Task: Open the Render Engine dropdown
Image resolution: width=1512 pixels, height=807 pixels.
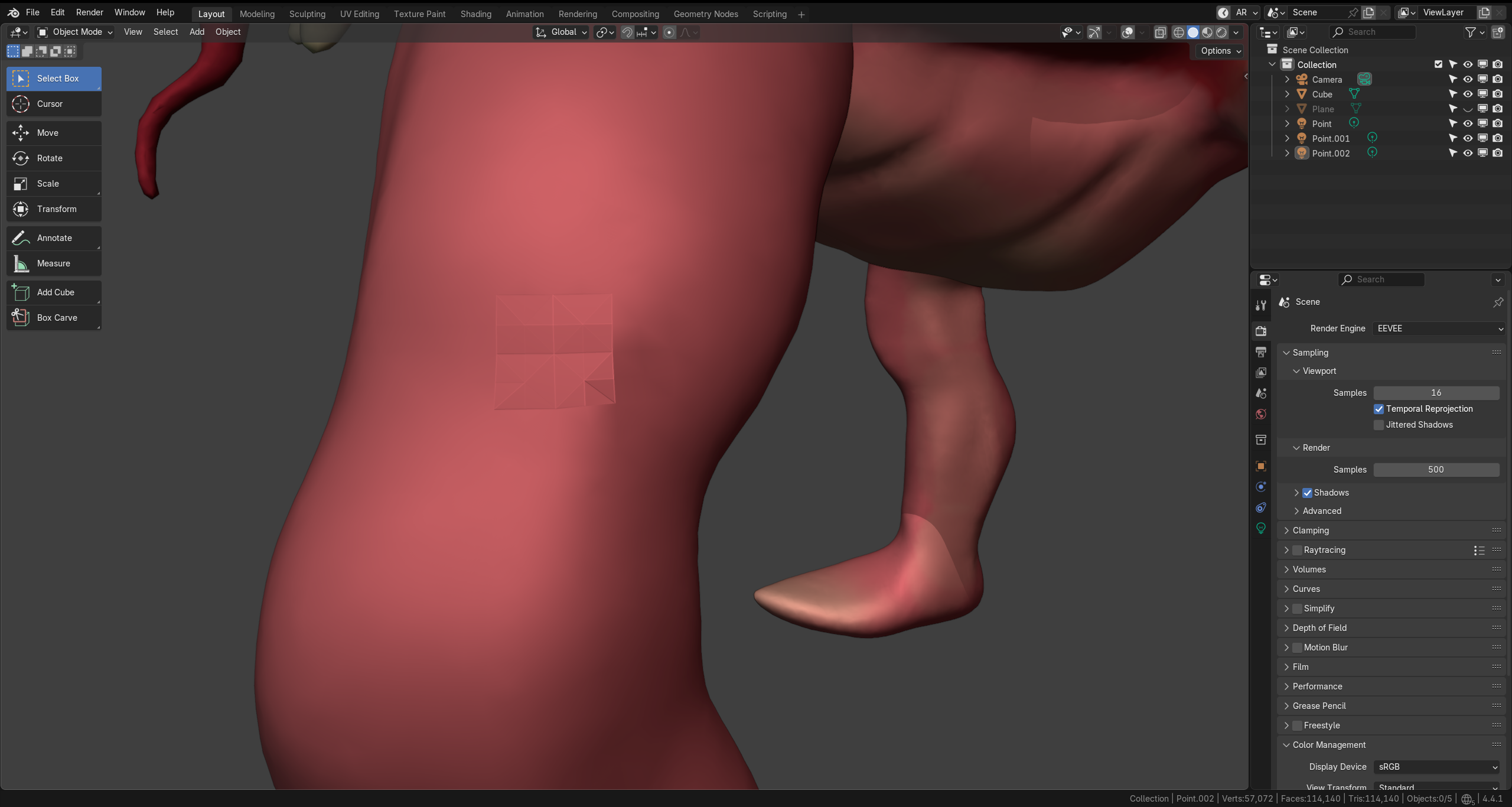Action: [1438, 328]
